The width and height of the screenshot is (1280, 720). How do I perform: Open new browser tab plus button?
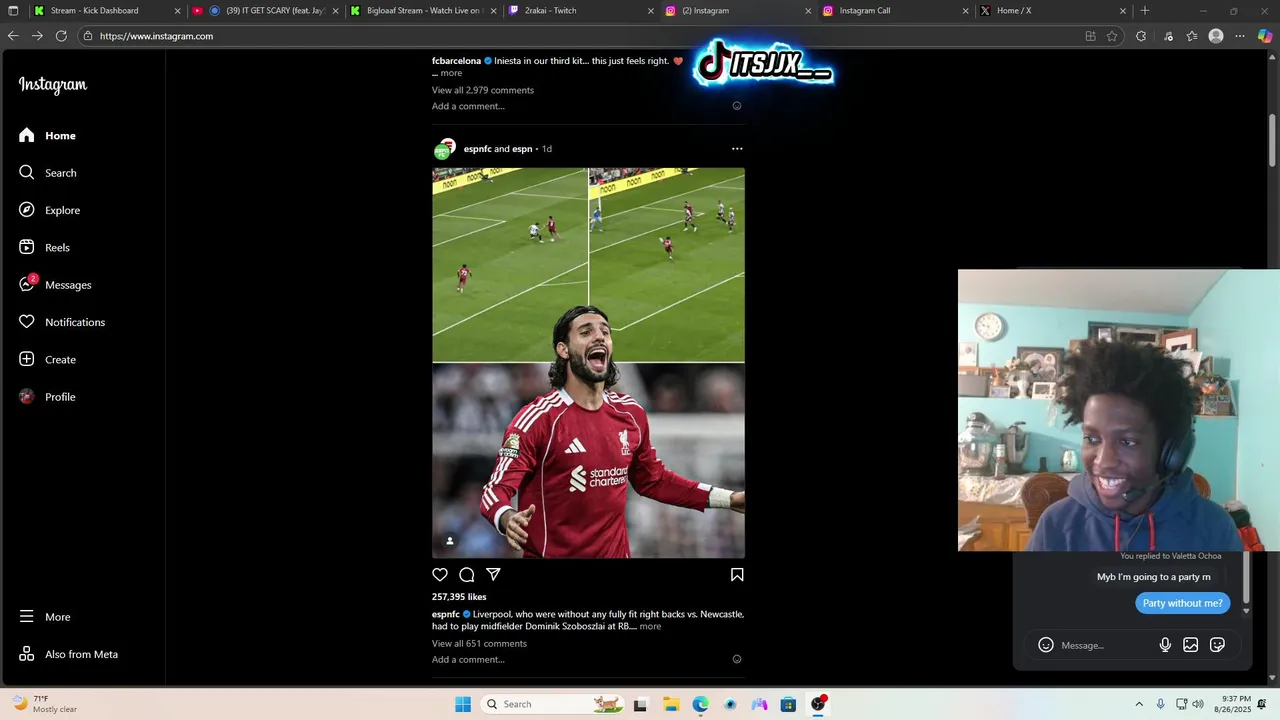click(1145, 11)
